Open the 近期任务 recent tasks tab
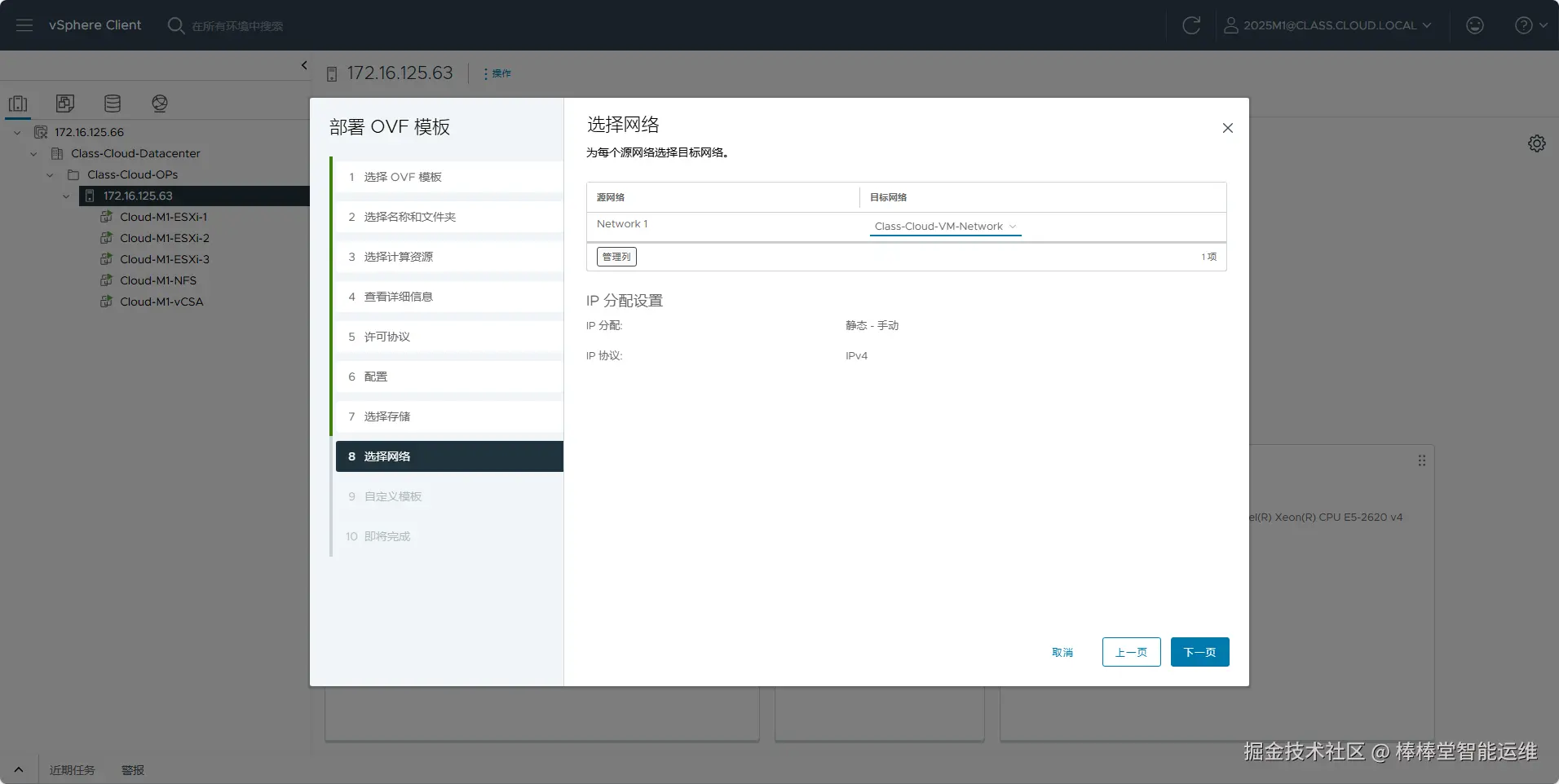 72,770
